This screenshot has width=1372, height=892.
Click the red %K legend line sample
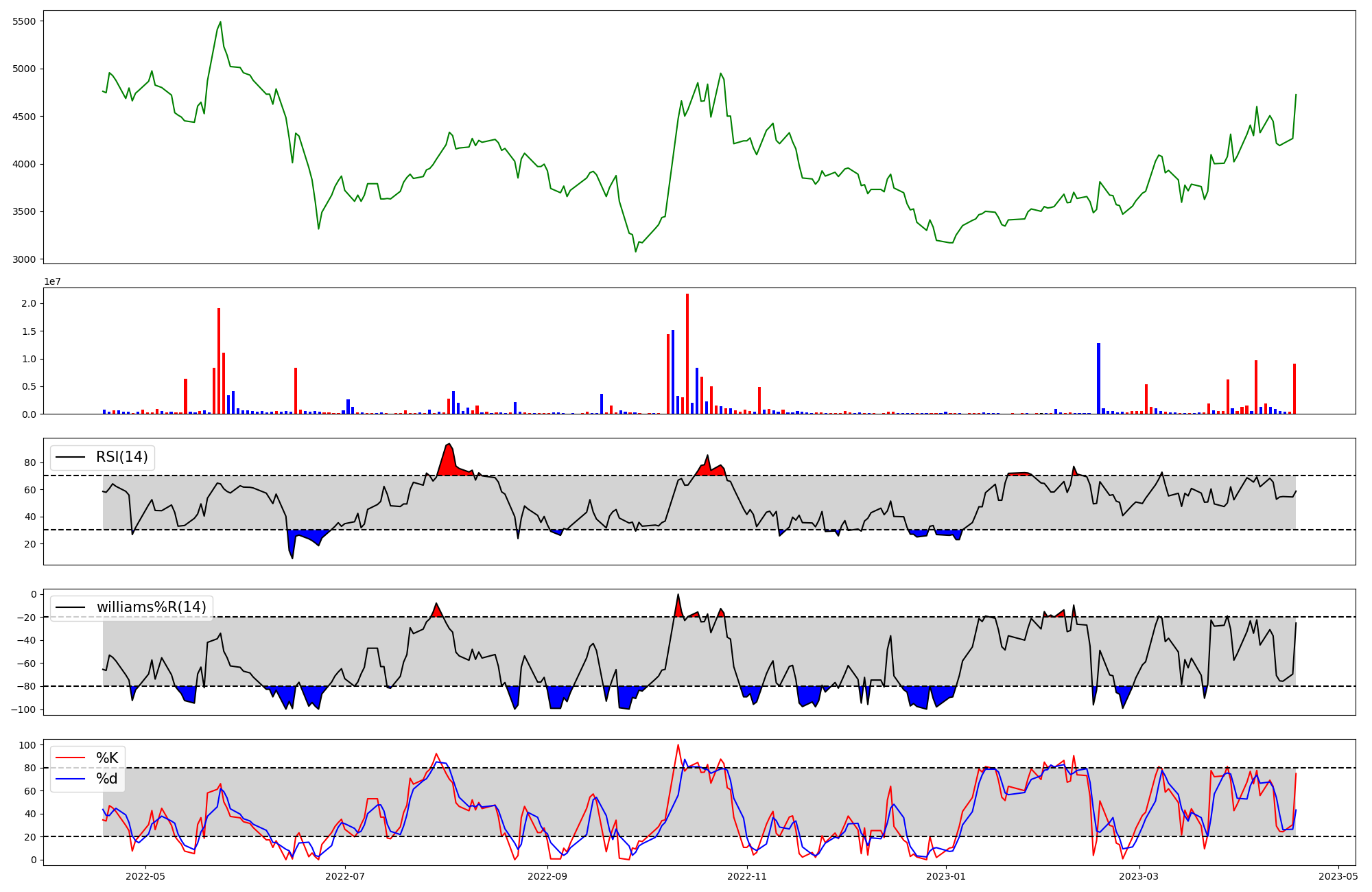[x=70, y=758]
